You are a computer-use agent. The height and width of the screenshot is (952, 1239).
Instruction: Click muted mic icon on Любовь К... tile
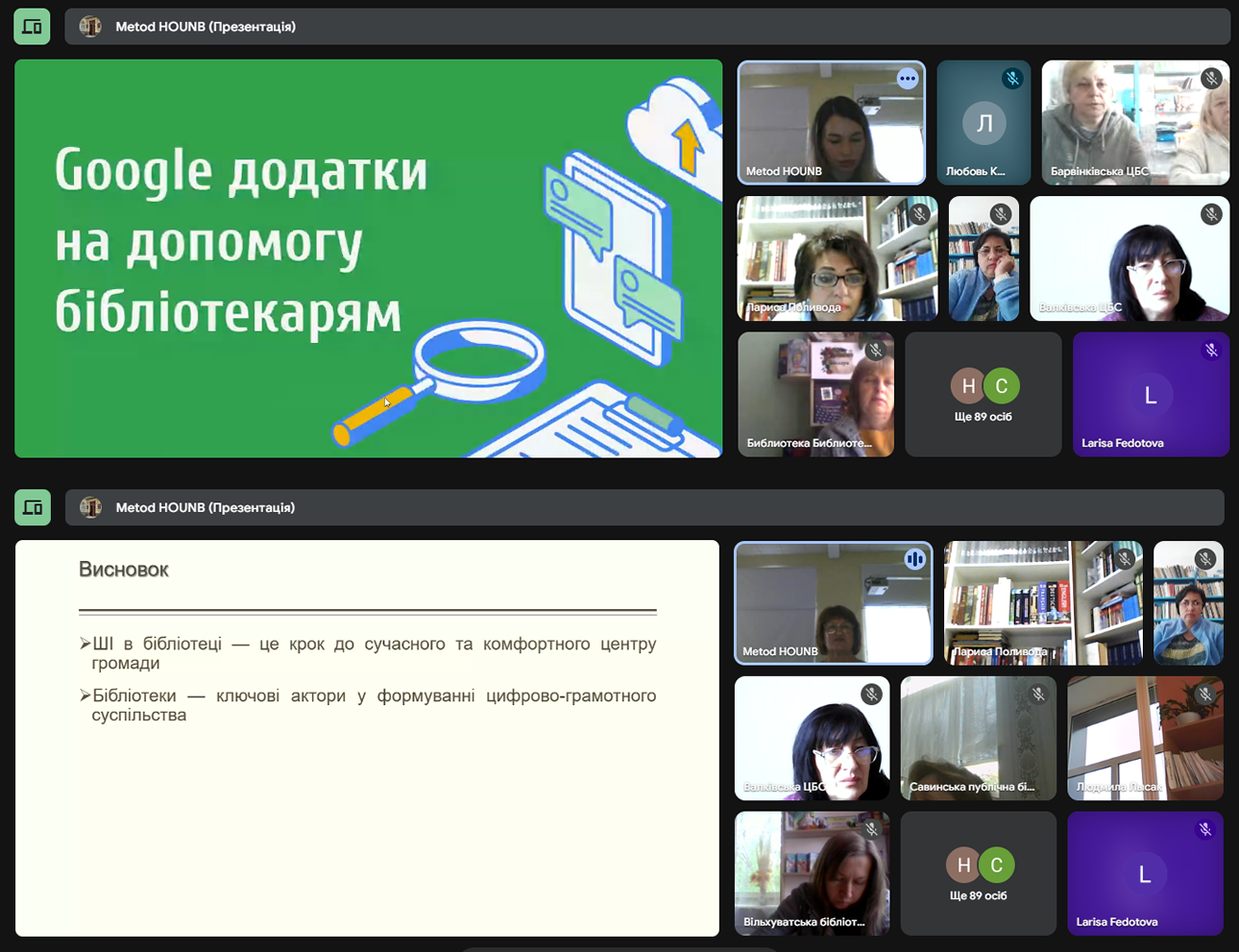[1012, 79]
